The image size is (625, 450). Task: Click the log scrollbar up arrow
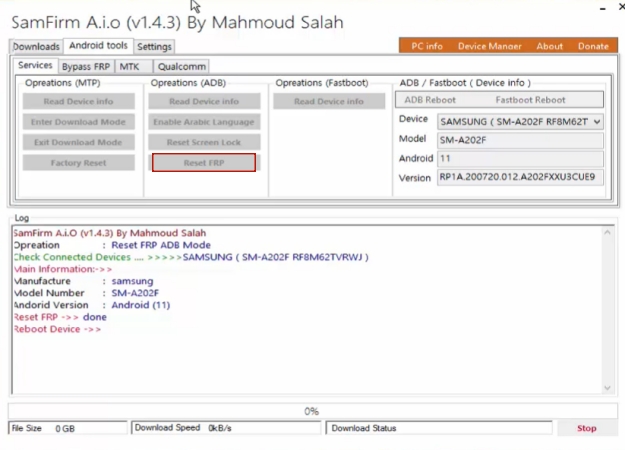tap(607, 232)
